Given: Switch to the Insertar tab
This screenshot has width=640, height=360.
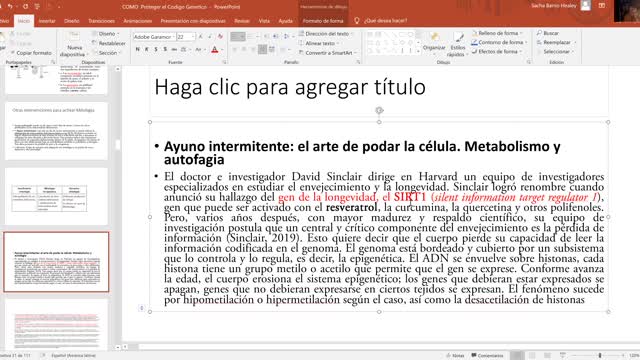Looking at the screenshot, I should (x=47, y=21).
